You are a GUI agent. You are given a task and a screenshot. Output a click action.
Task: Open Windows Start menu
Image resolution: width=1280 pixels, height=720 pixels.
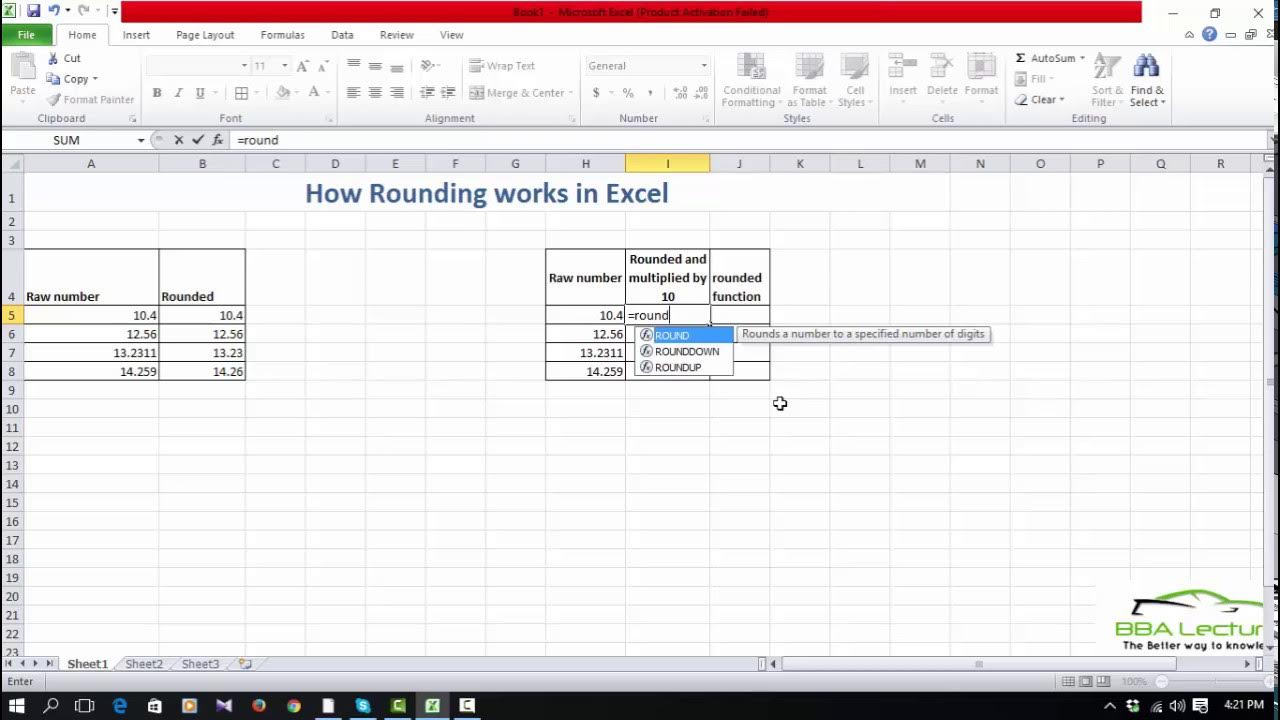click(17, 706)
